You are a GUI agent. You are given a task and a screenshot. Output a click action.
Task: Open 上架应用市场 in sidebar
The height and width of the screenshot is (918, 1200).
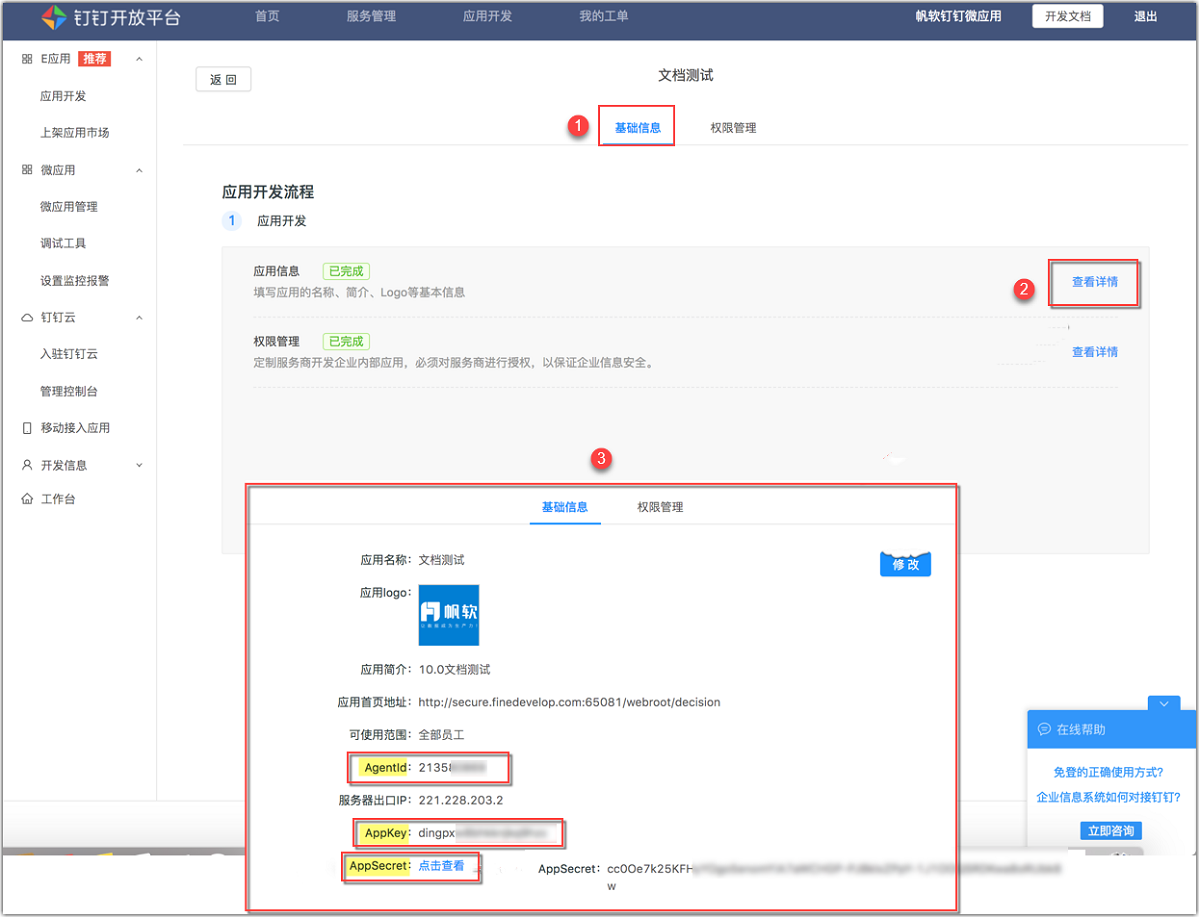click(75, 133)
